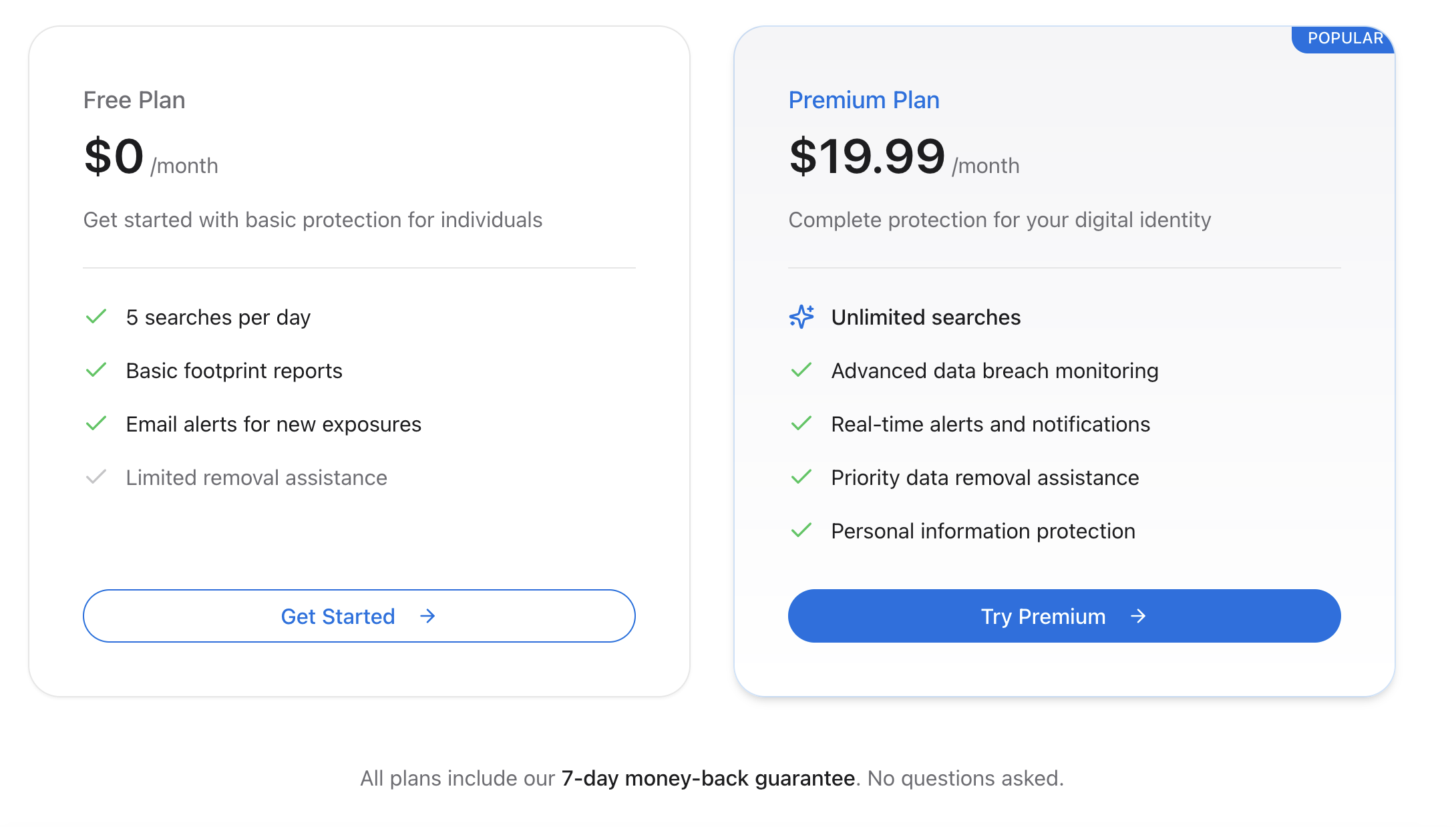Click the checkmark beside Personal information protection
Screen dimensions: 1456x827
801,530
